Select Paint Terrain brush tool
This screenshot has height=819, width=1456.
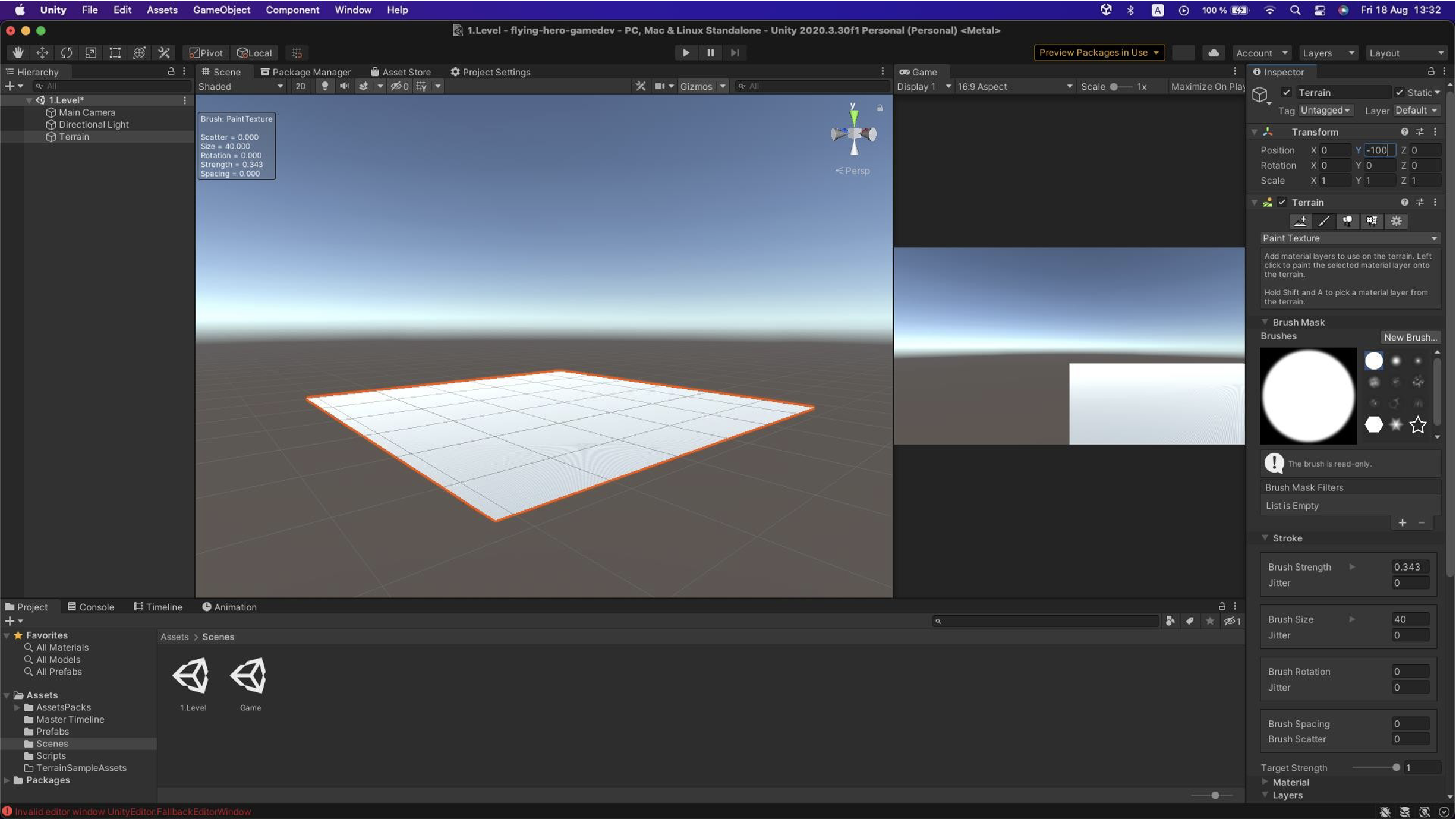(x=1324, y=221)
